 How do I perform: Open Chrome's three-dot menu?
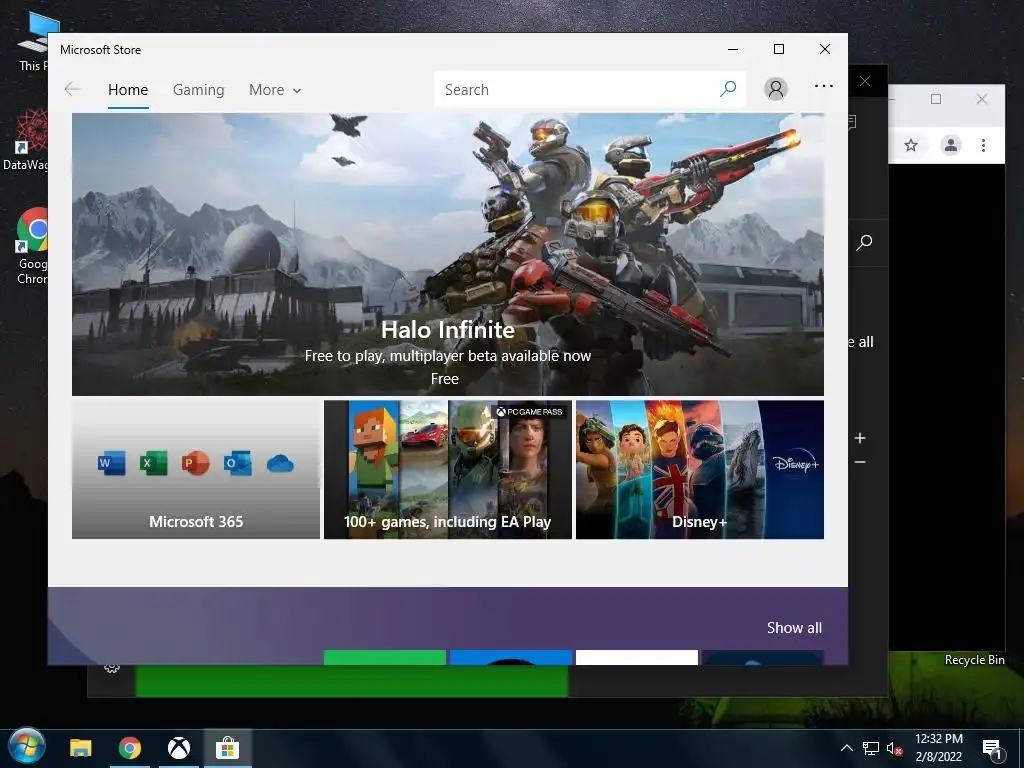(984, 145)
